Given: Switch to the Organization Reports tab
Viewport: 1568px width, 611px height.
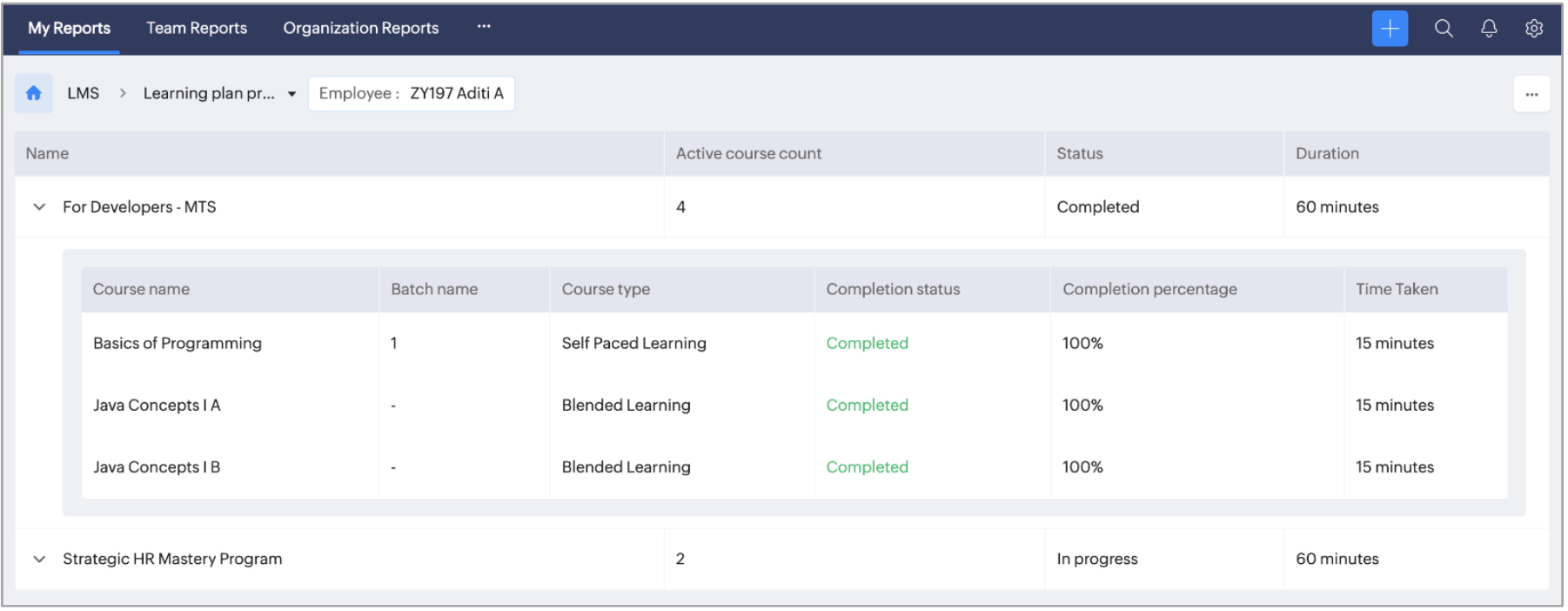Looking at the screenshot, I should point(360,28).
